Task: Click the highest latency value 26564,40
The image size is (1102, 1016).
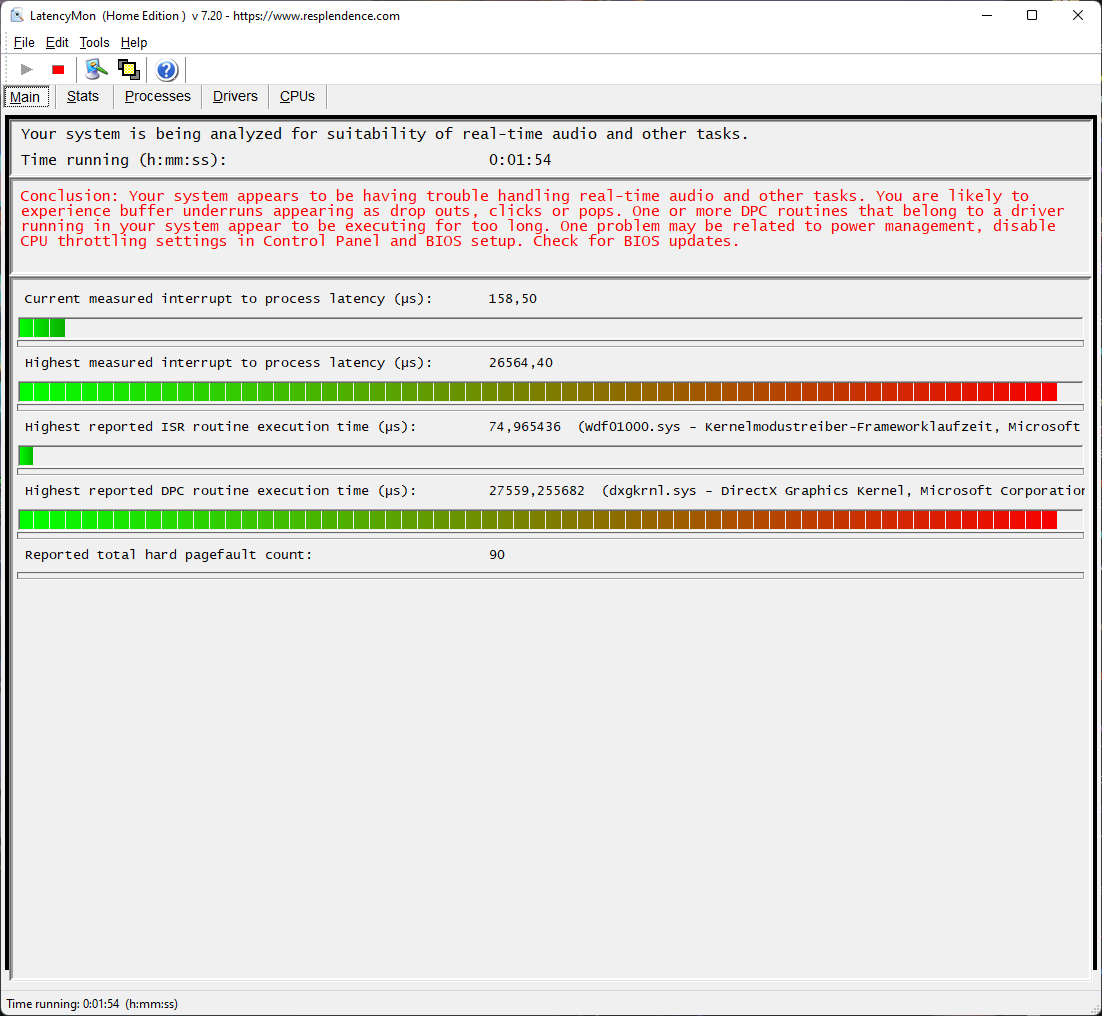Action: (521, 363)
